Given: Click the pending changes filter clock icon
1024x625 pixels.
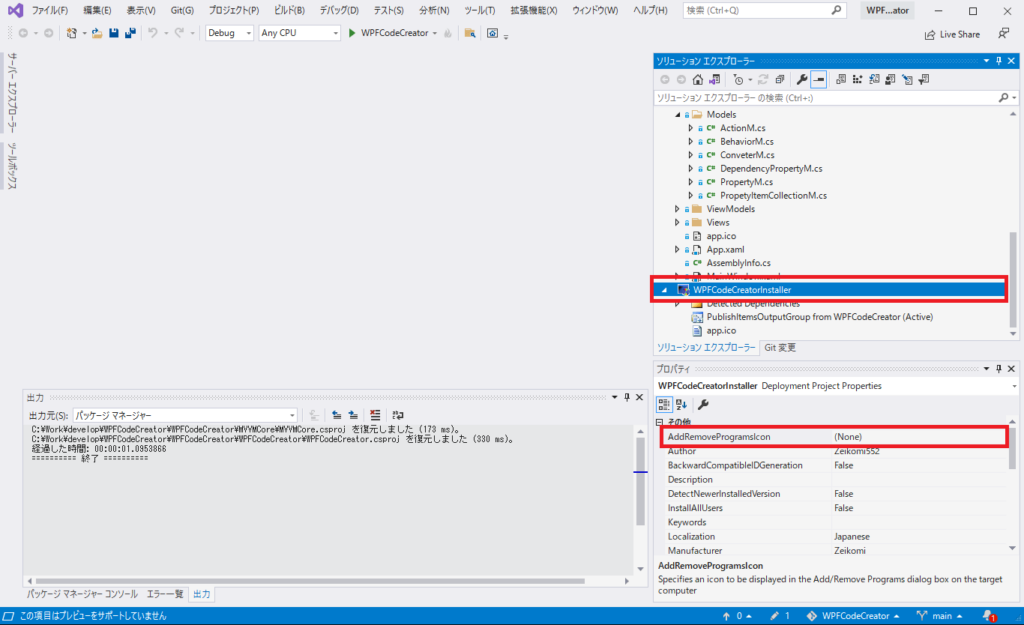Looking at the screenshot, I should pos(738,80).
